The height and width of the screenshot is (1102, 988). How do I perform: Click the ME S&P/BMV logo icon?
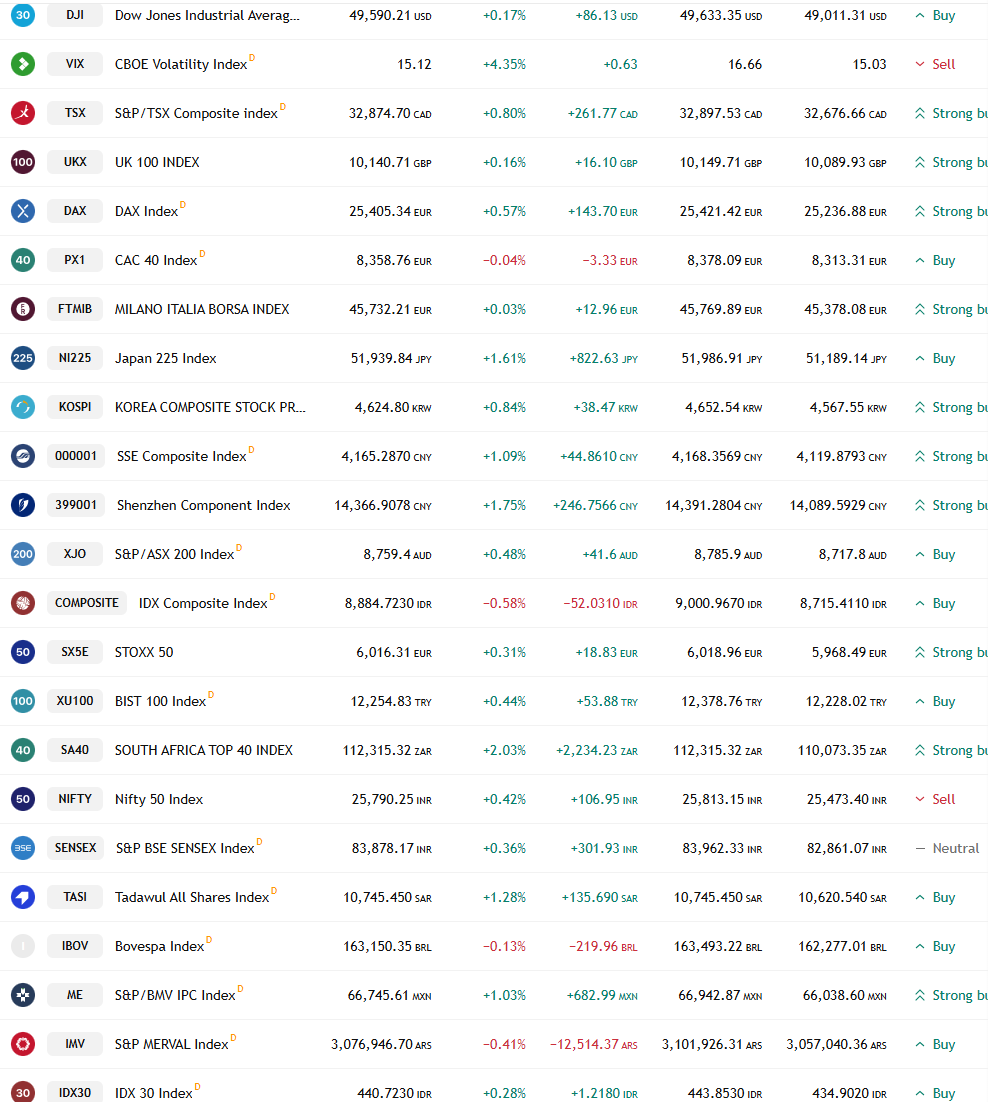pyautogui.click(x=23, y=995)
